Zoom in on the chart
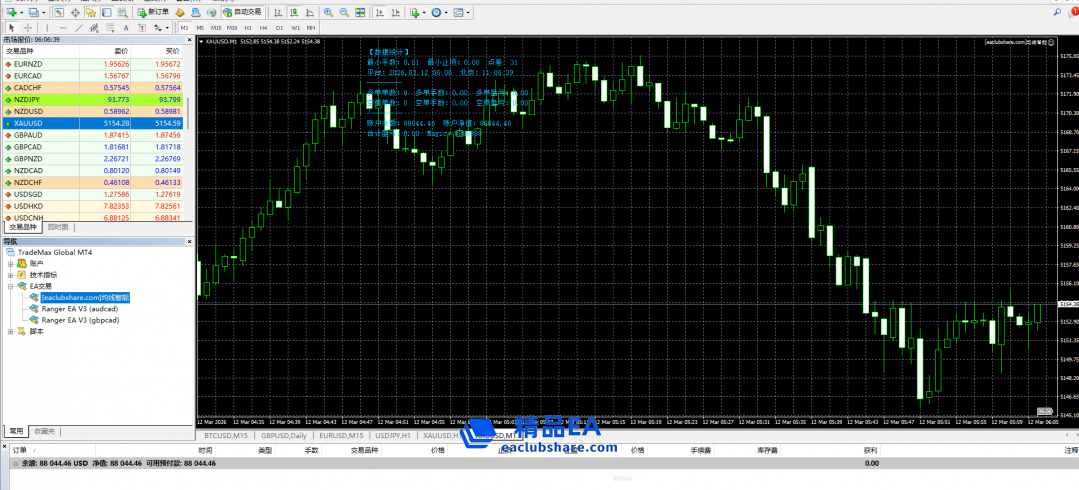The width and height of the screenshot is (1079, 490). [x=328, y=12]
